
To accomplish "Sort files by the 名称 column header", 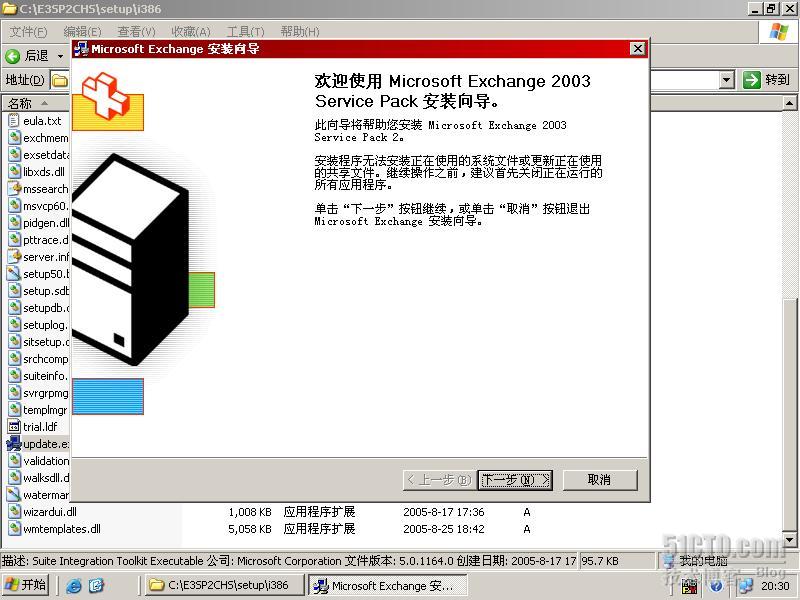I will point(35,104).
